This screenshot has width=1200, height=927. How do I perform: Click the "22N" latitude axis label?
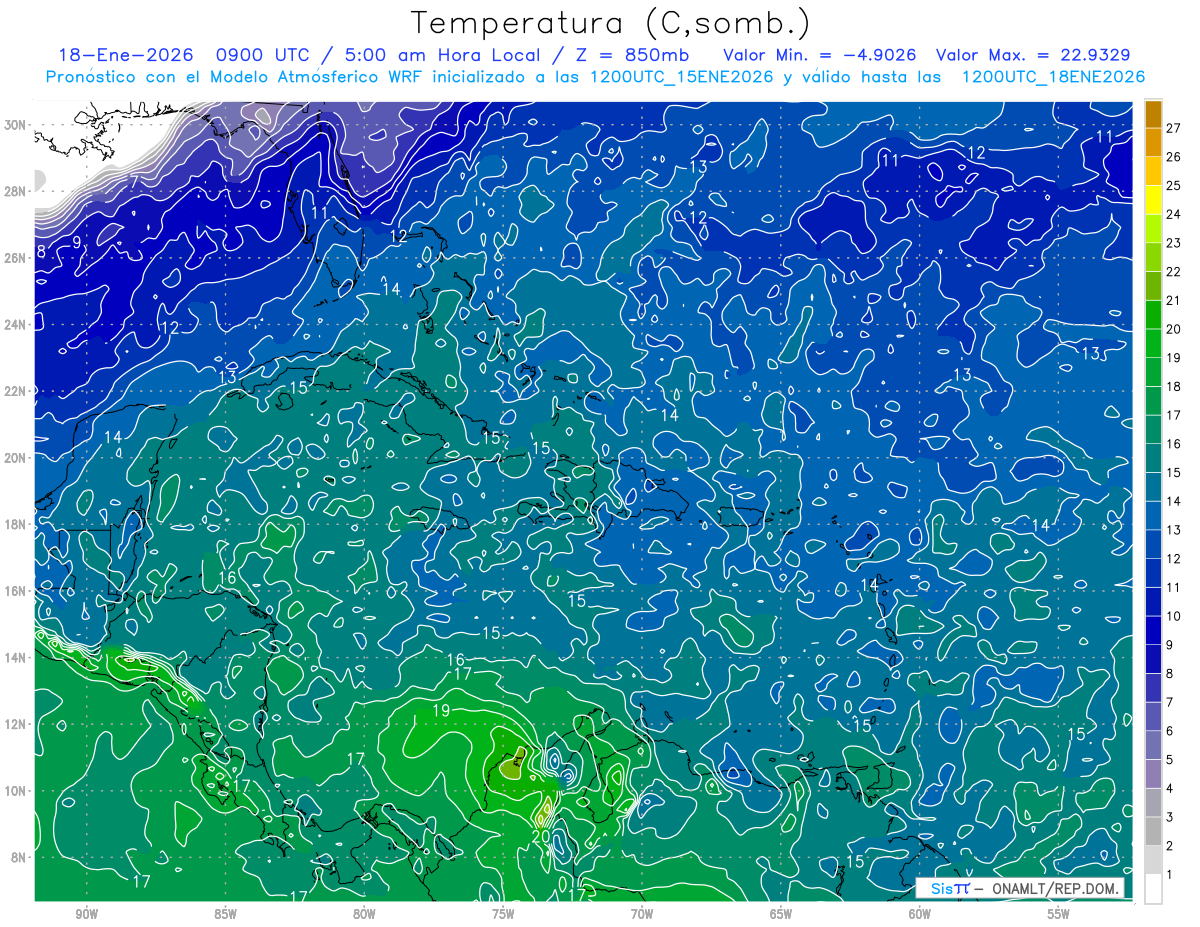point(15,391)
